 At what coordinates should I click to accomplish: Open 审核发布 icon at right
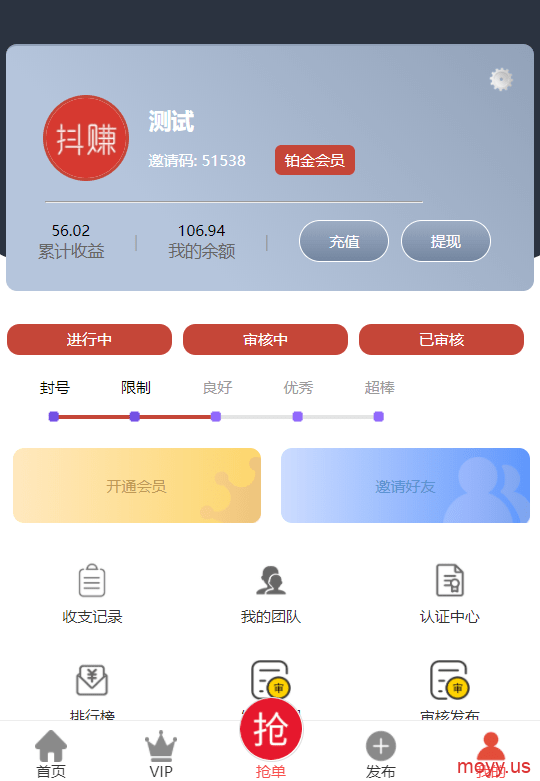(450, 680)
